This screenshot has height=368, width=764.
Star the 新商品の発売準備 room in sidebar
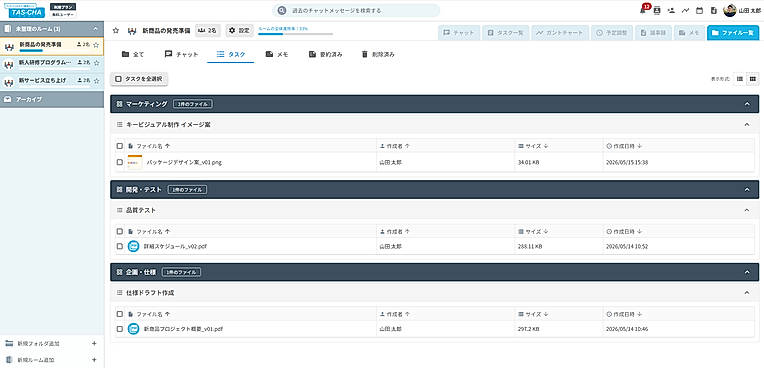[x=96, y=45]
